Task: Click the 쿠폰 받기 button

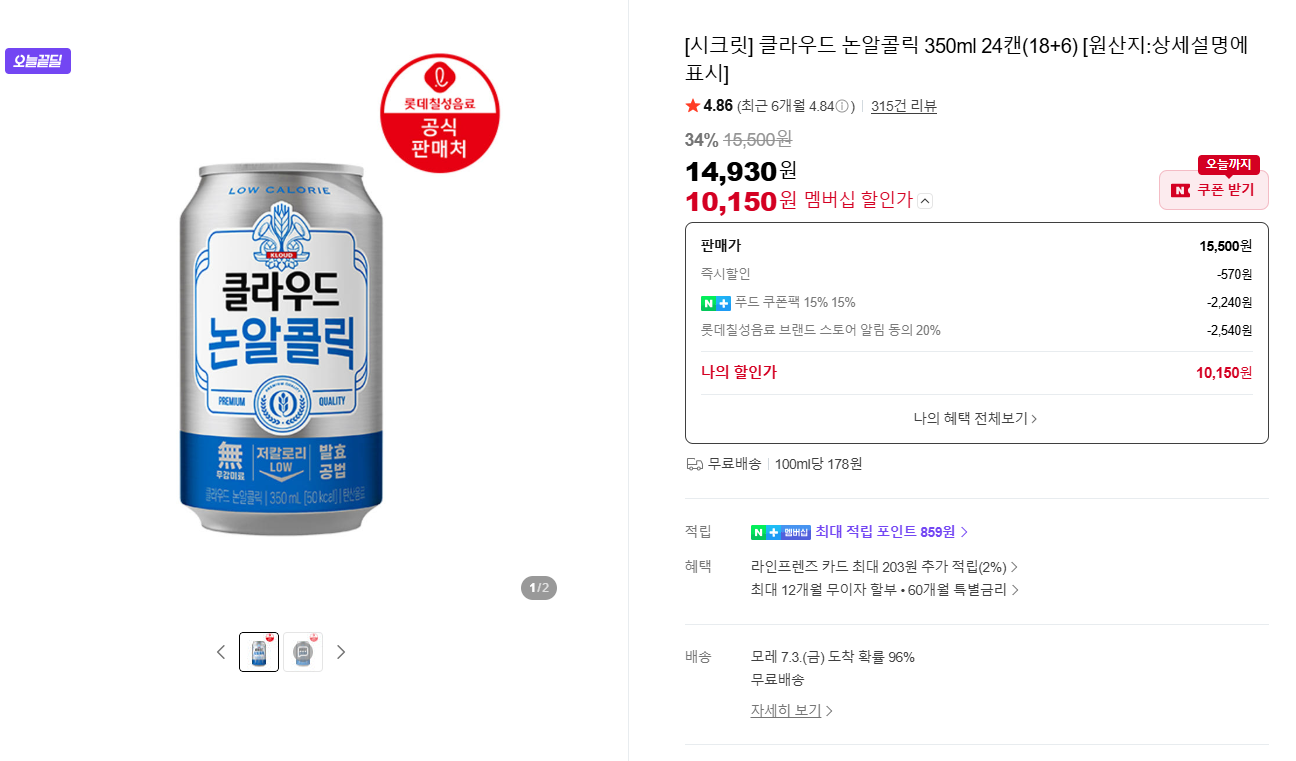Action: tap(1214, 190)
